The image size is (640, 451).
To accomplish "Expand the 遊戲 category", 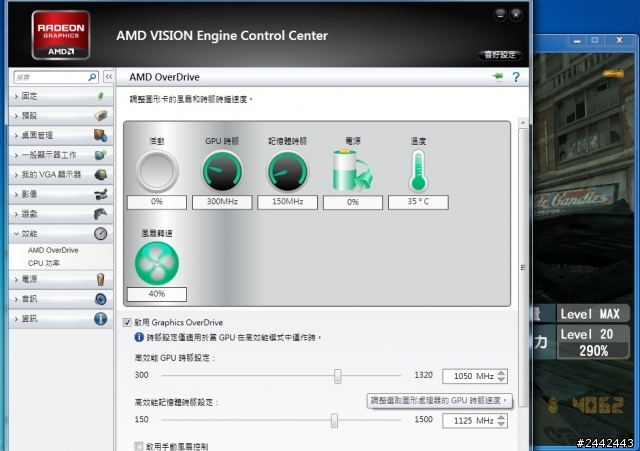I will click(x=61, y=214).
